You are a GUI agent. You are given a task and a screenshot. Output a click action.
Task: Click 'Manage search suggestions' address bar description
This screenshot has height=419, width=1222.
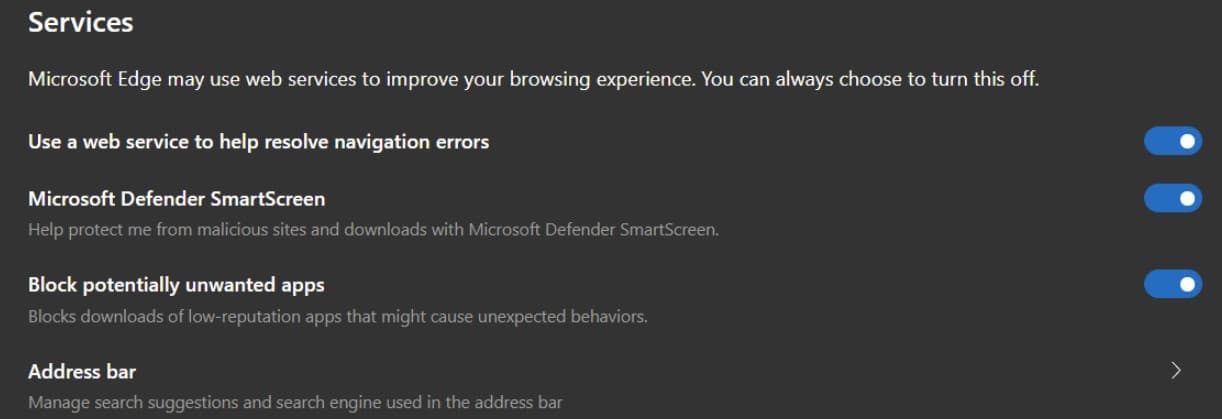coord(120,403)
